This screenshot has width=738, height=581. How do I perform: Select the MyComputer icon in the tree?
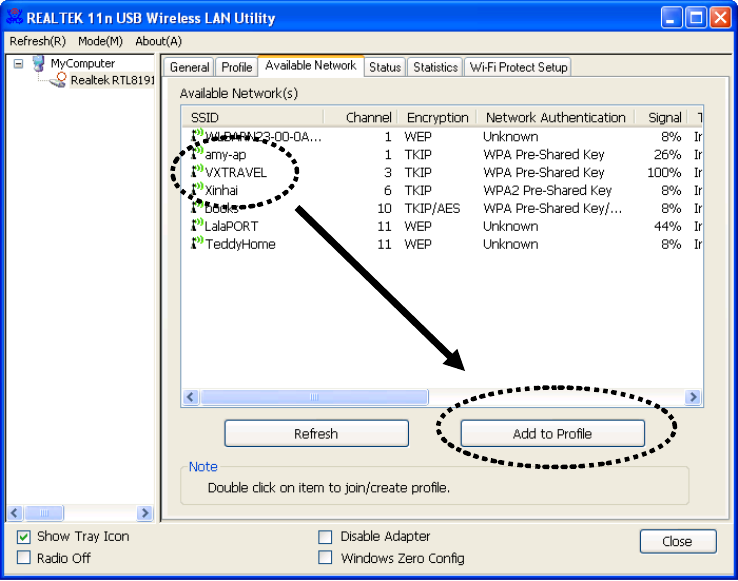[x=39, y=63]
